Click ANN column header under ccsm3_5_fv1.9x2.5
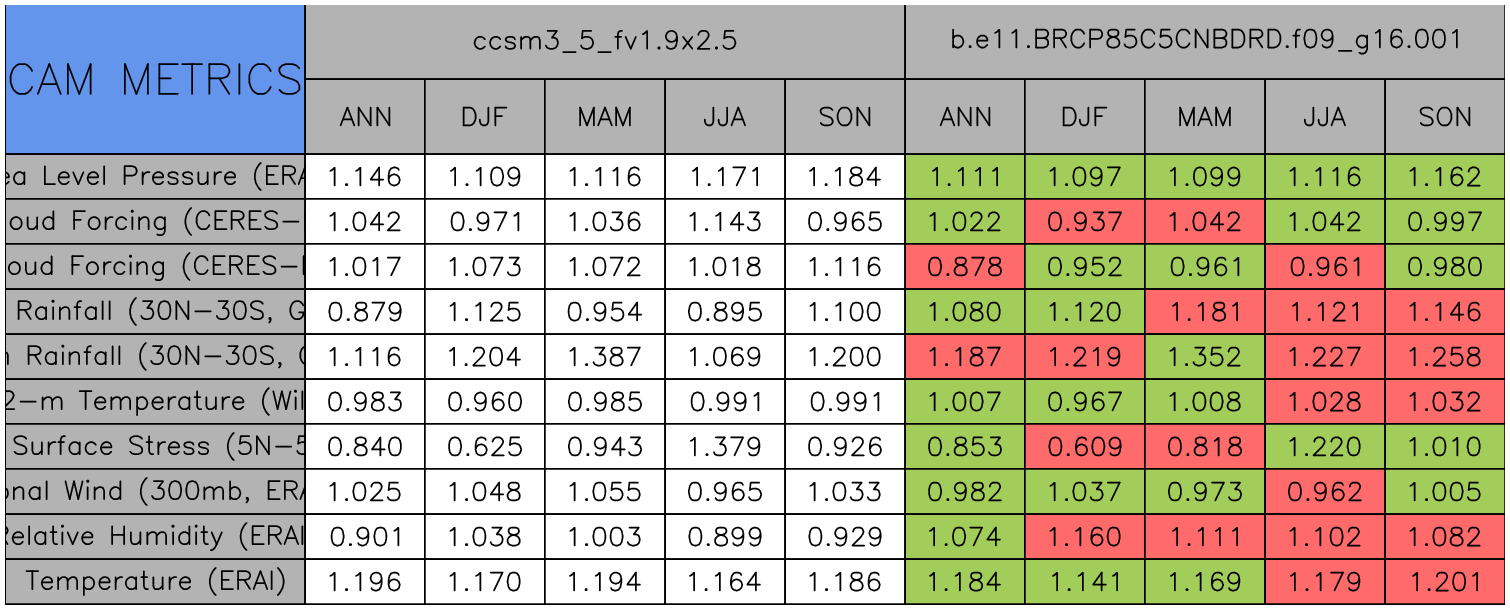The width and height of the screenshot is (1510, 610). (x=365, y=117)
